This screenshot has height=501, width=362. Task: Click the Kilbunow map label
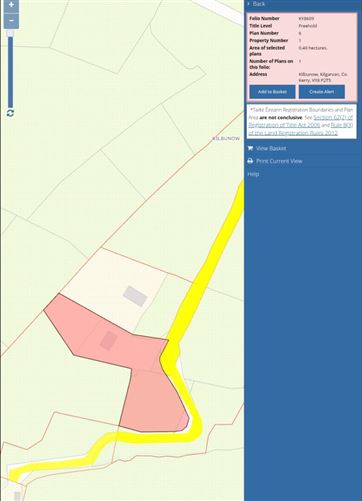(226, 138)
